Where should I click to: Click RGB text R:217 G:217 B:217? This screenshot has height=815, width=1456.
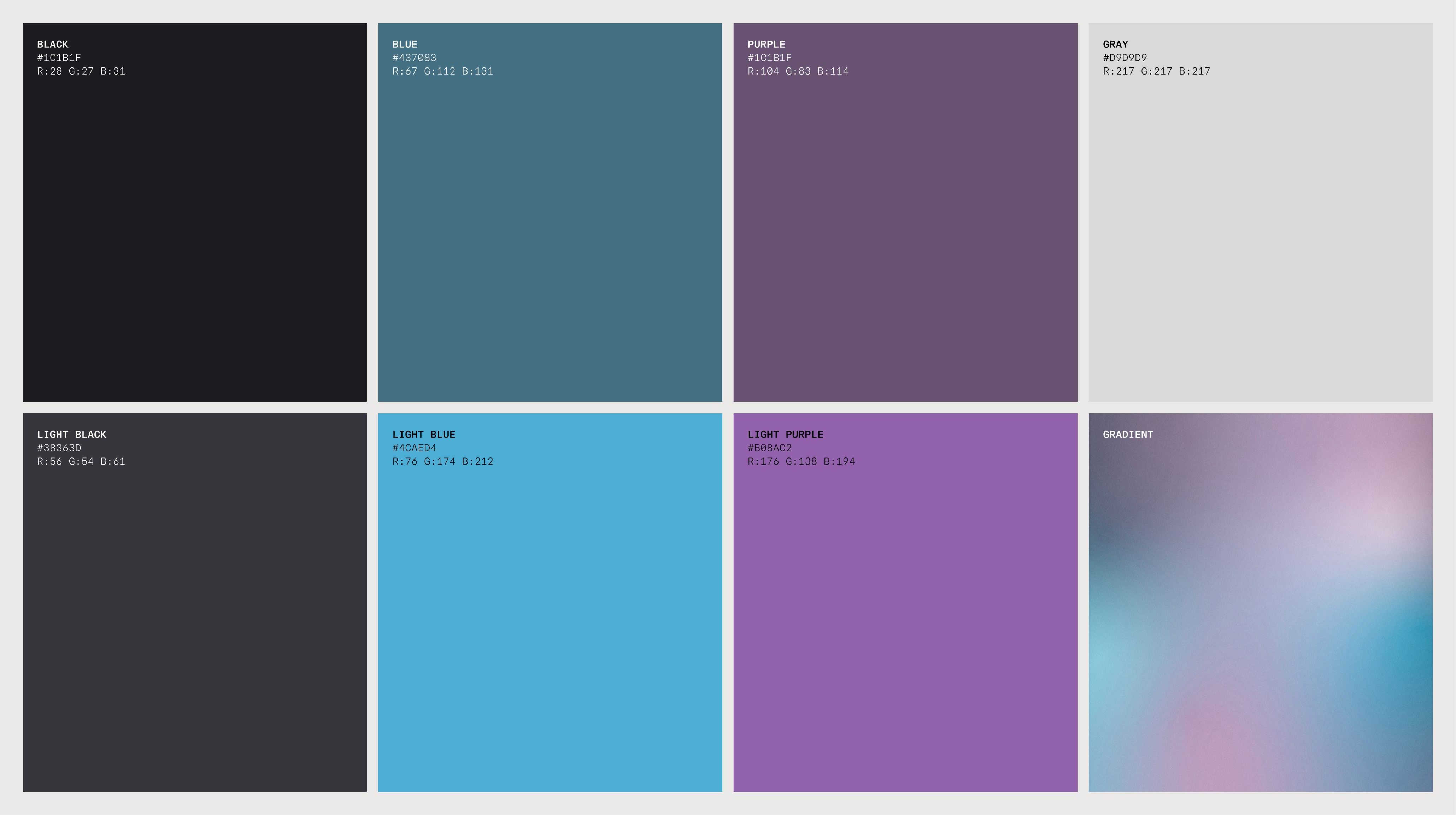tap(1156, 71)
